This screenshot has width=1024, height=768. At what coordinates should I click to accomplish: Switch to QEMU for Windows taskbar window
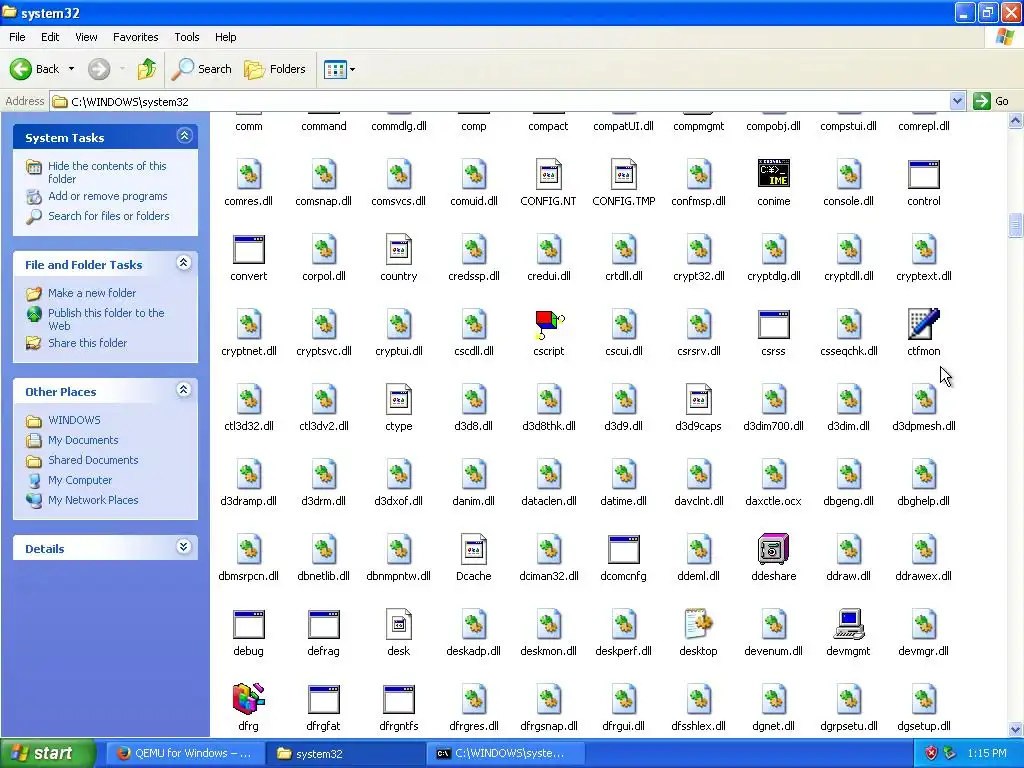tap(185, 753)
